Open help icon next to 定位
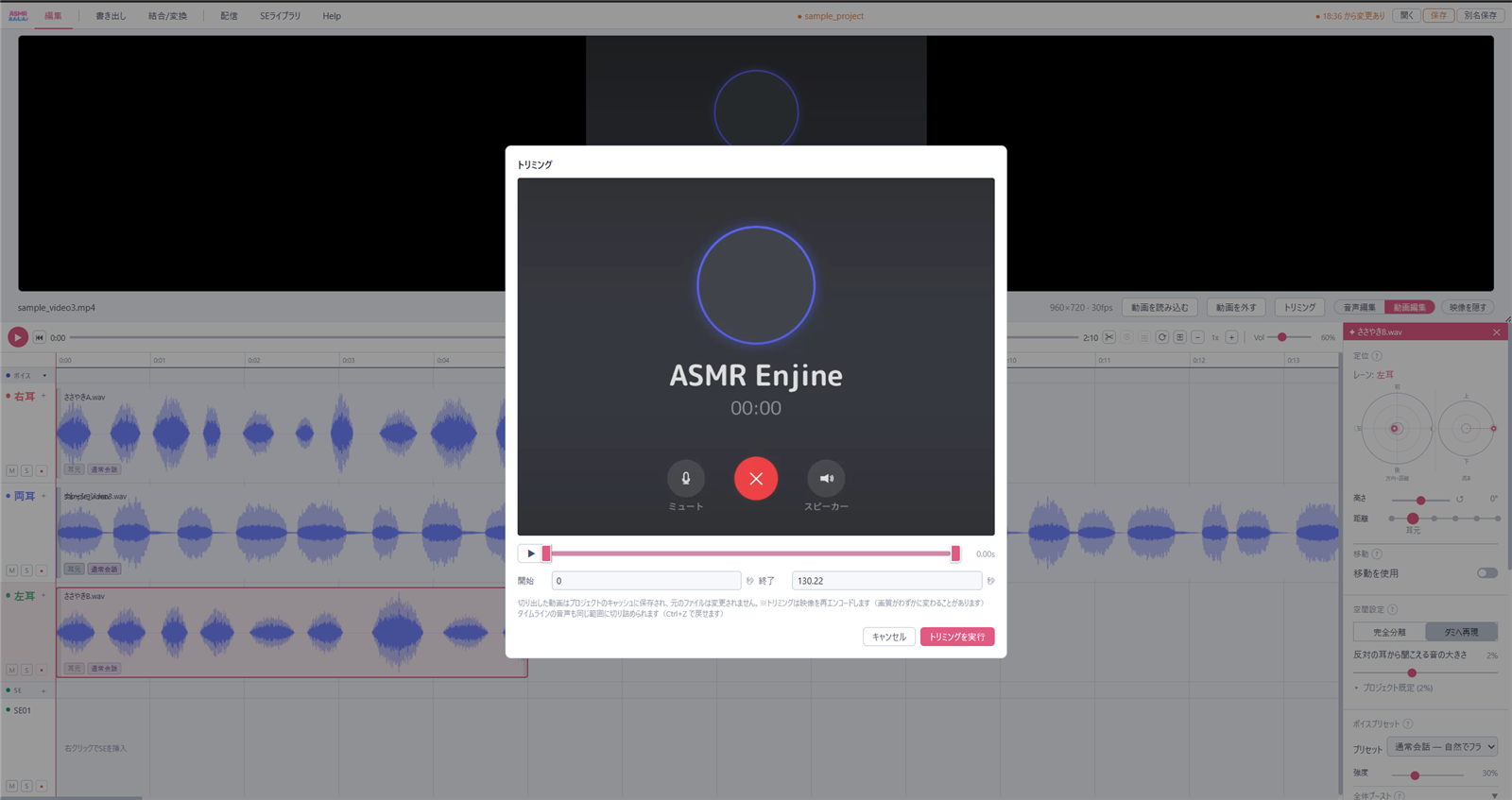1512x800 pixels. point(1377,356)
